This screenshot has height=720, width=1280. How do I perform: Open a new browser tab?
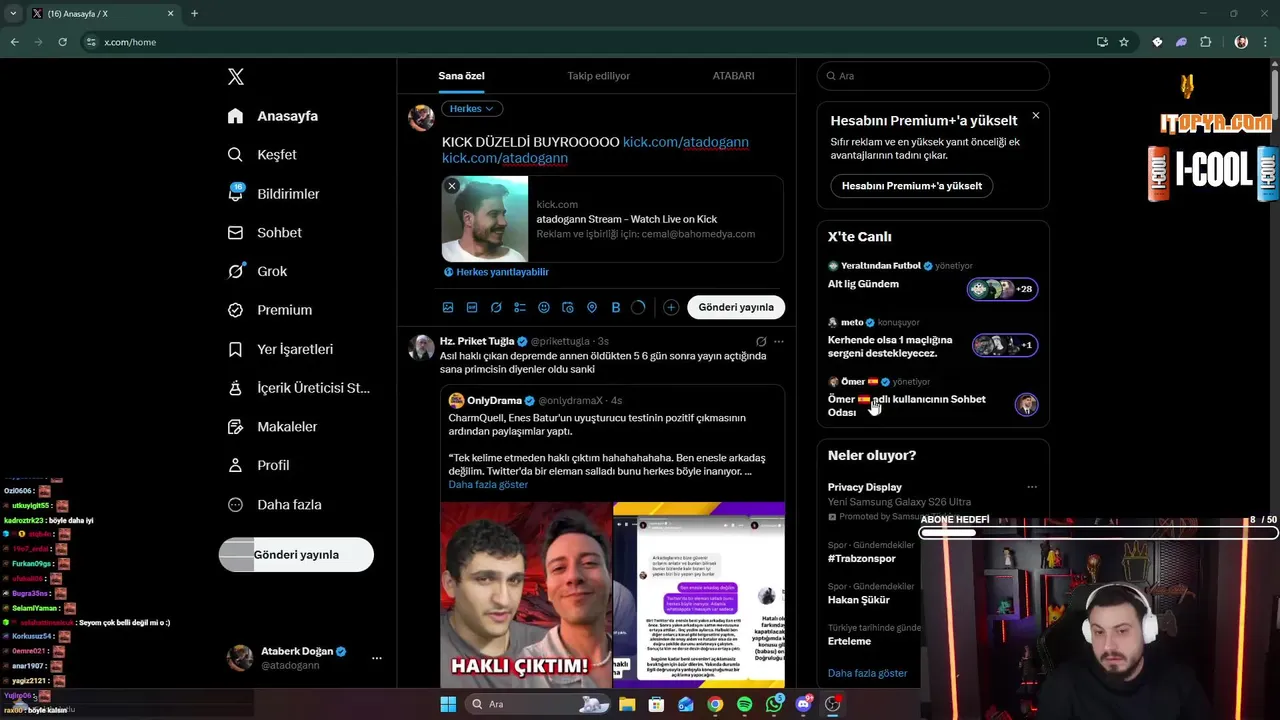194,14
